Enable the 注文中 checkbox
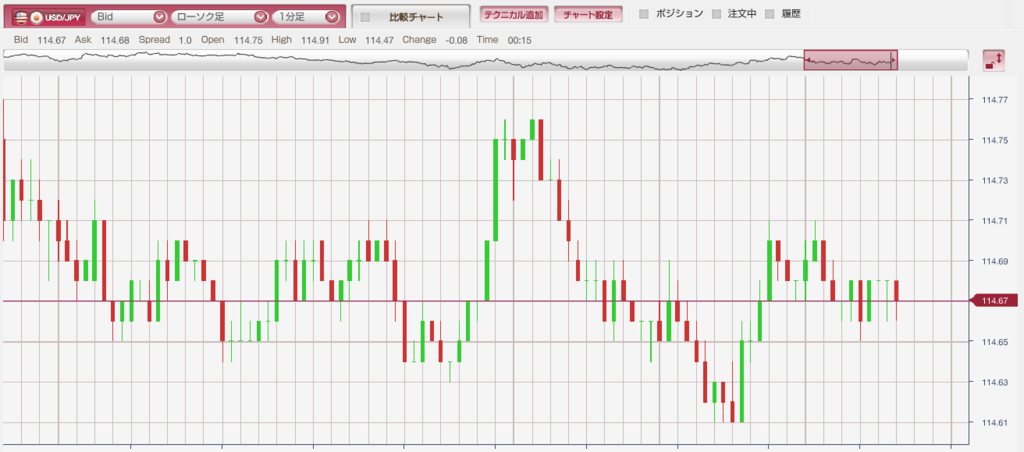The height and width of the screenshot is (452, 1024). [x=716, y=14]
